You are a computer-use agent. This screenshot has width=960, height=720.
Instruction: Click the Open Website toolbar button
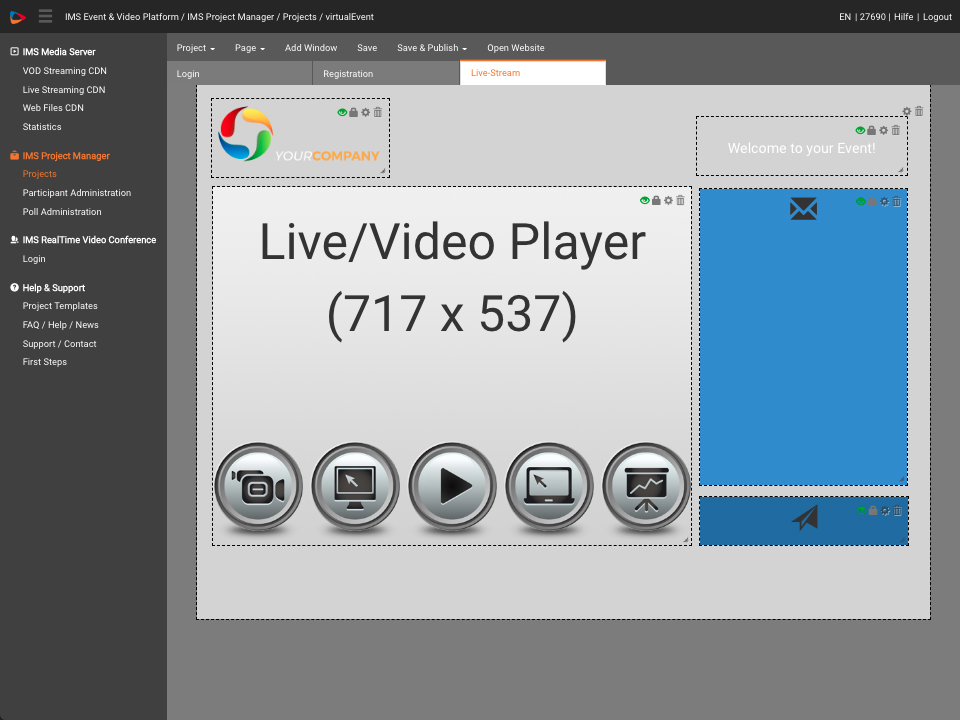pos(515,48)
